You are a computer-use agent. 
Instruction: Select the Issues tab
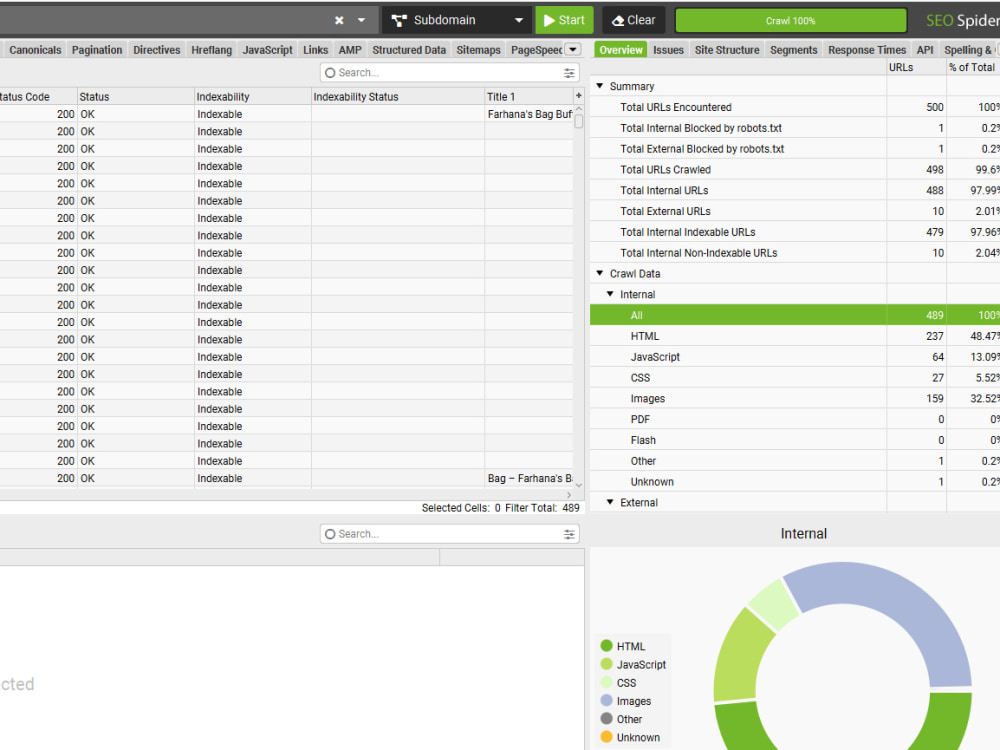[668, 50]
